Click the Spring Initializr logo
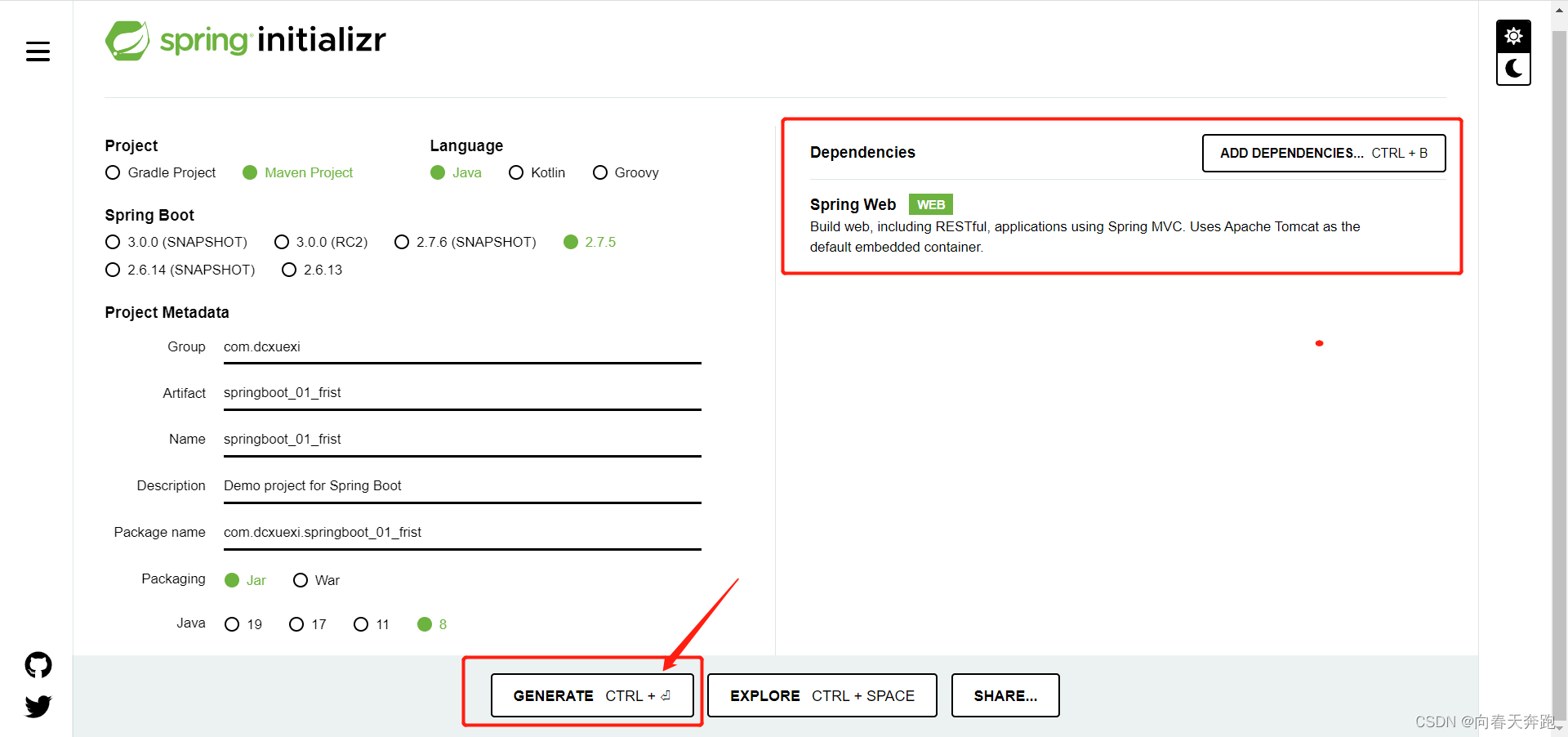1568x737 pixels. click(x=245, y=40)
